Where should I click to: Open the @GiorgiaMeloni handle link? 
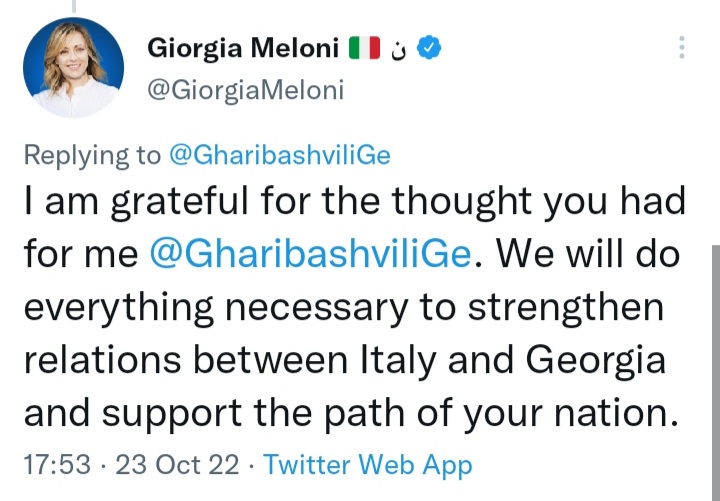245,90
